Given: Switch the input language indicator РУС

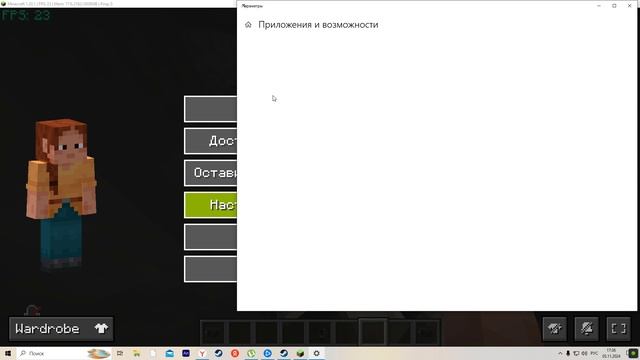Looking at the screenshot, I should point(594,353).
